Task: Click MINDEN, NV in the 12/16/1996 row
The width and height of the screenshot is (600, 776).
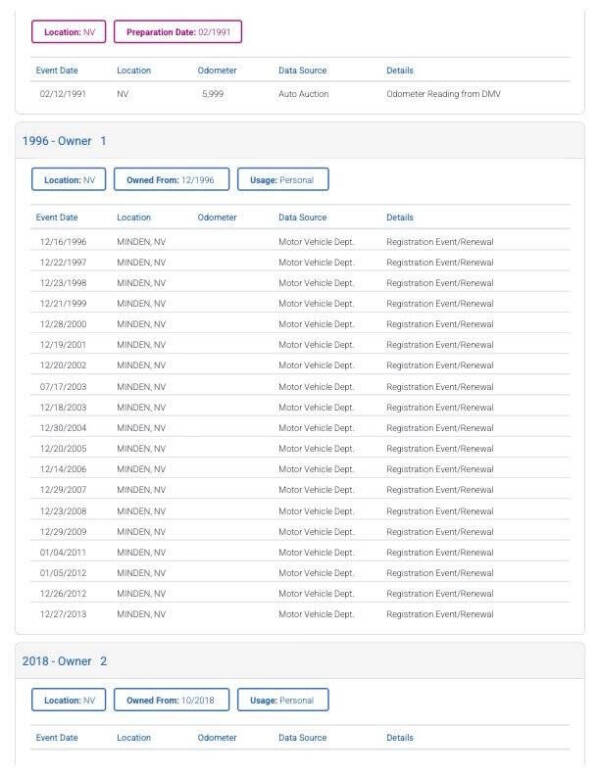Action: point(141,242)
